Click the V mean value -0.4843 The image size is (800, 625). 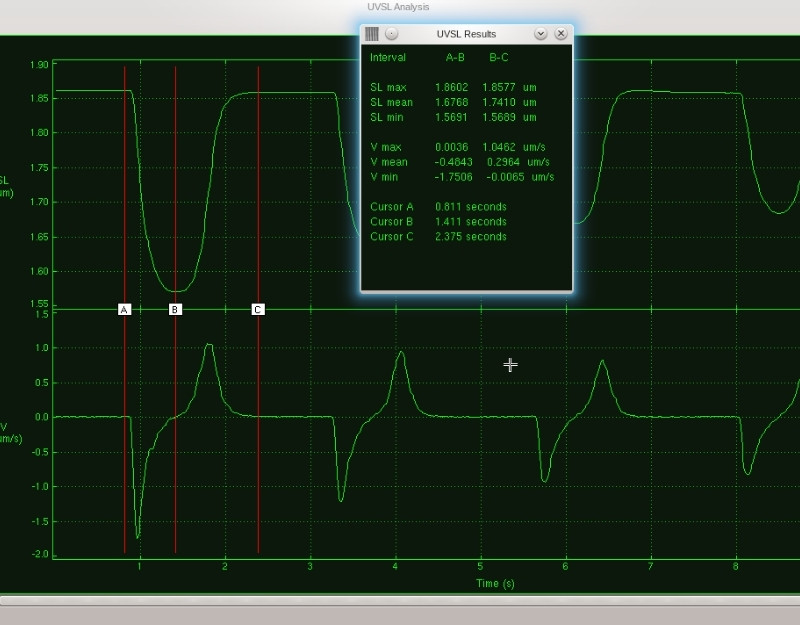tap(453, 162)
